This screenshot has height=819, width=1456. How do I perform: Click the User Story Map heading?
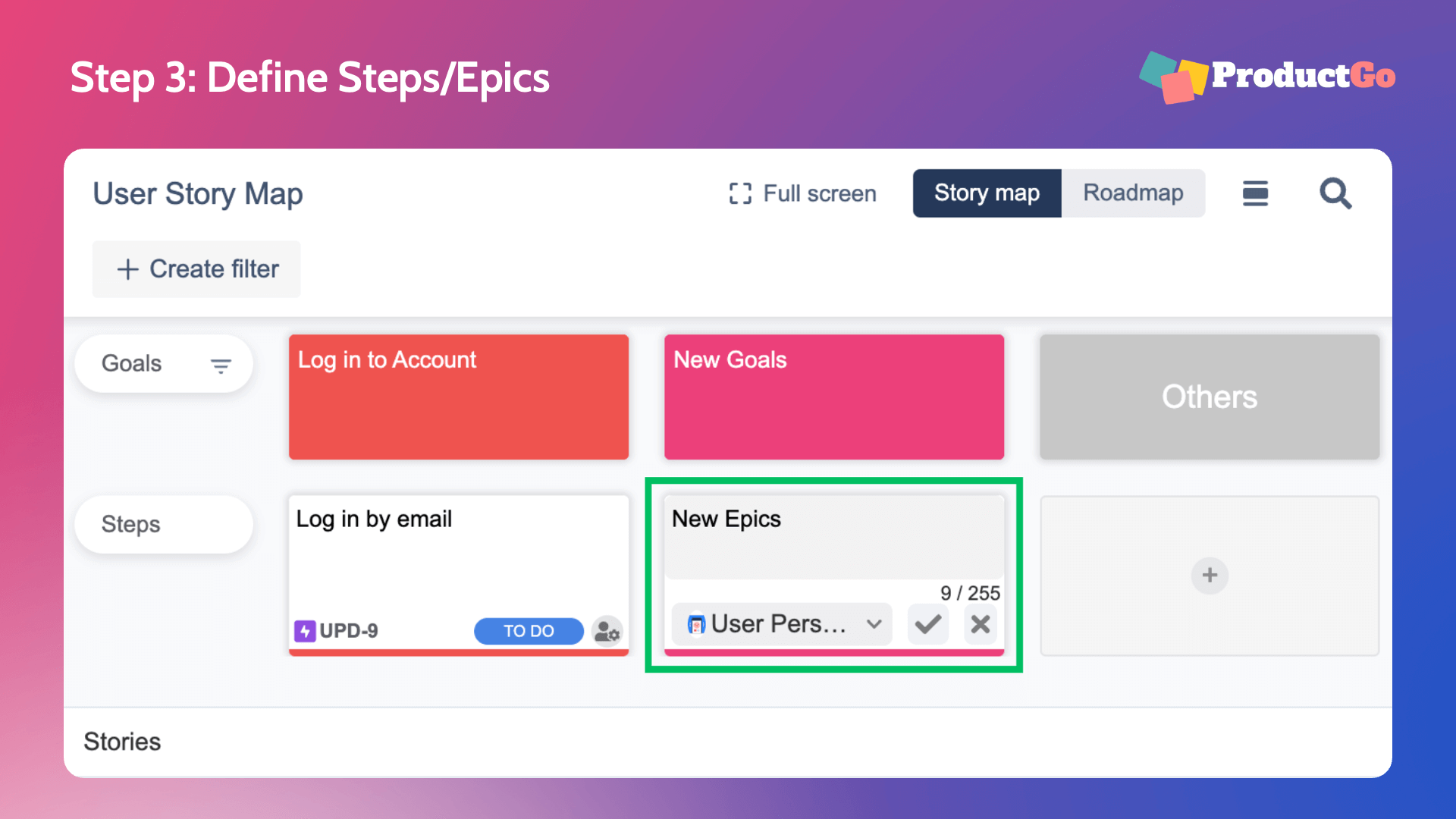point(198,194)
